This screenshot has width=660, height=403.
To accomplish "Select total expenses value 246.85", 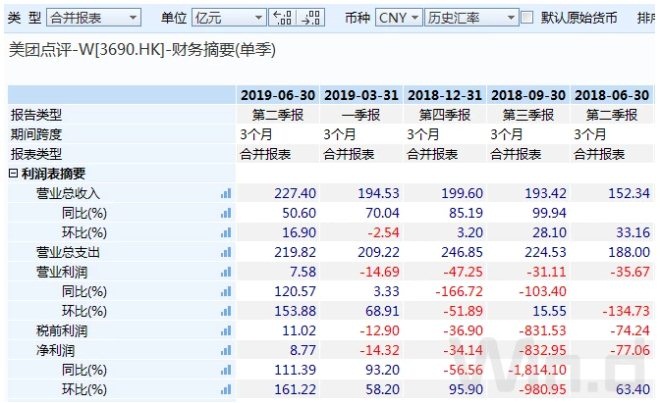I will click(462, 252).
